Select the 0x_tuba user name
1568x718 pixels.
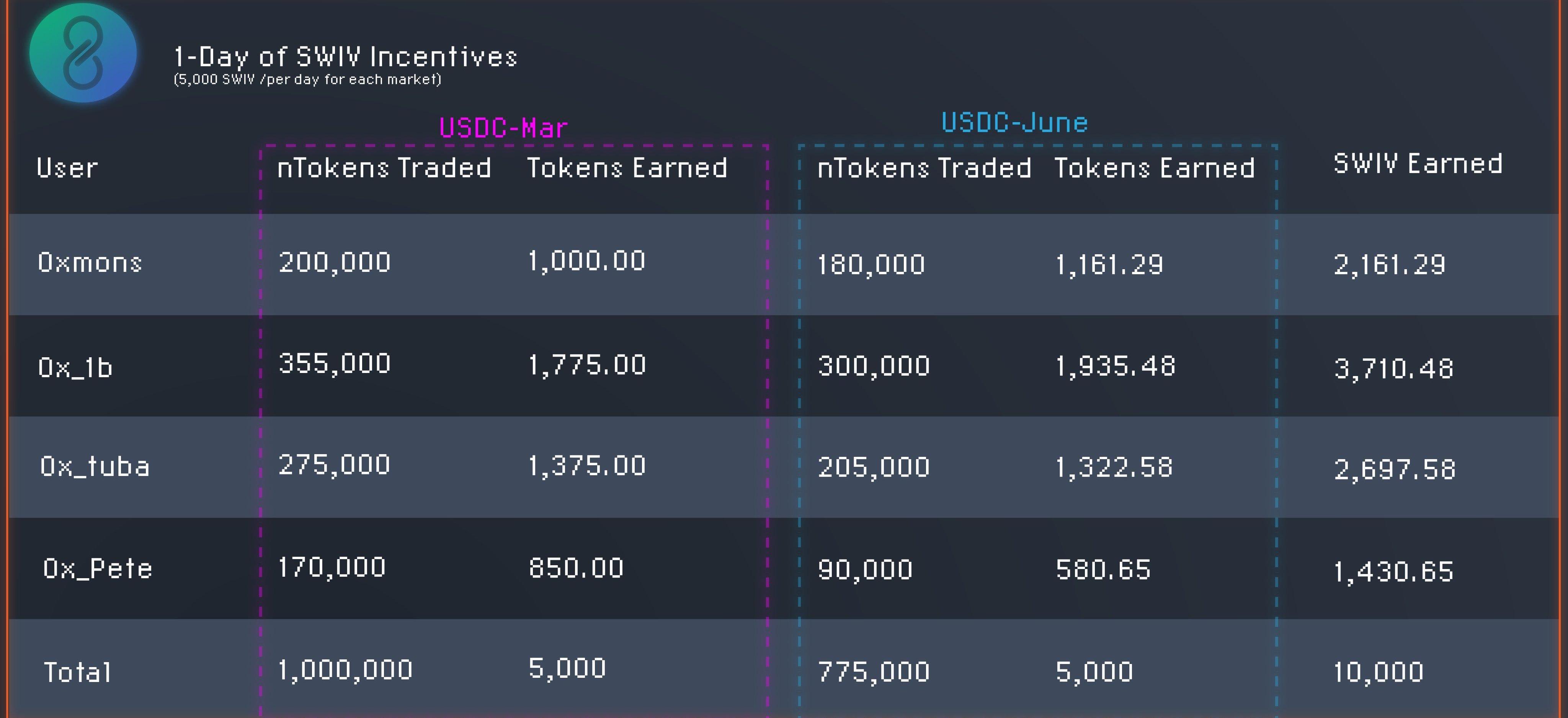pos(95,466)
